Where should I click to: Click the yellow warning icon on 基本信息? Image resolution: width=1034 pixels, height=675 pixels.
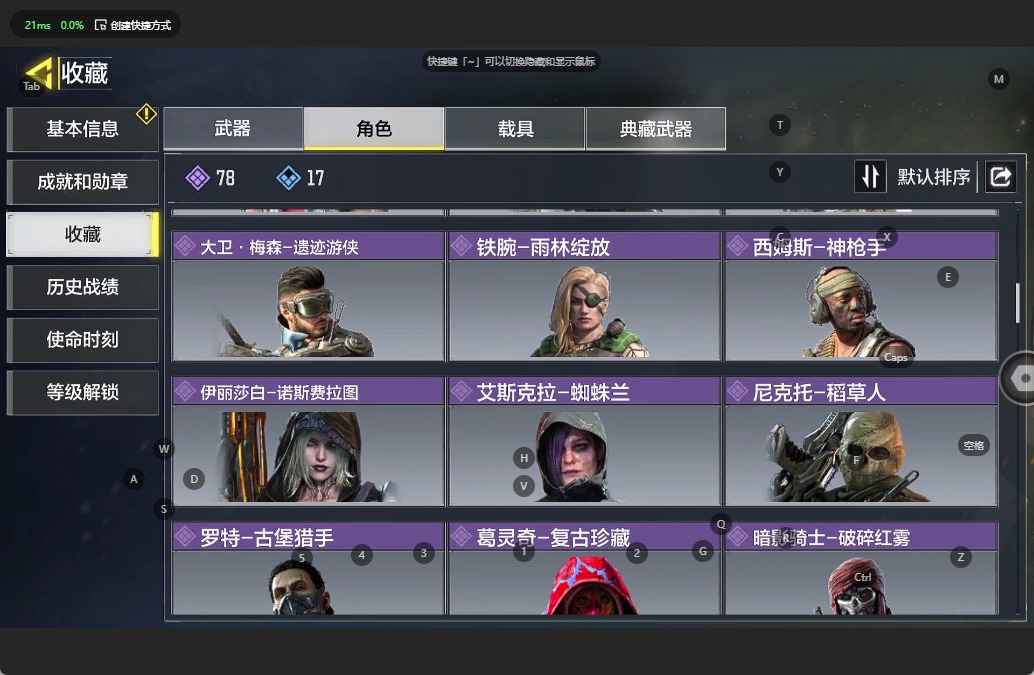[x=146, y=114]
